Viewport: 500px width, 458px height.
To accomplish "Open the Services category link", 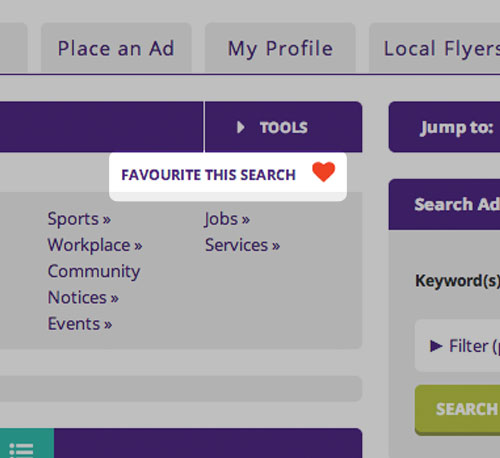I will pos(242,245).
